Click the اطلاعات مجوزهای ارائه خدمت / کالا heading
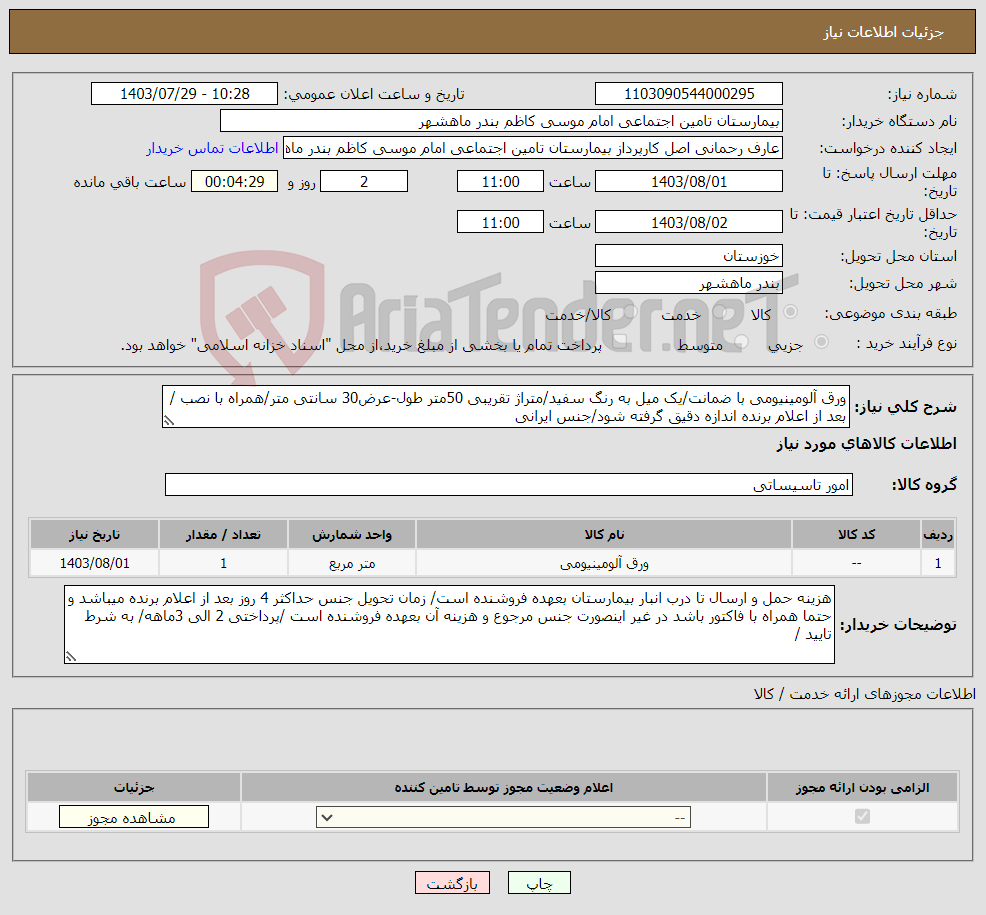The height and width of the screenshot is (915, 986). (x=865, y=694)
